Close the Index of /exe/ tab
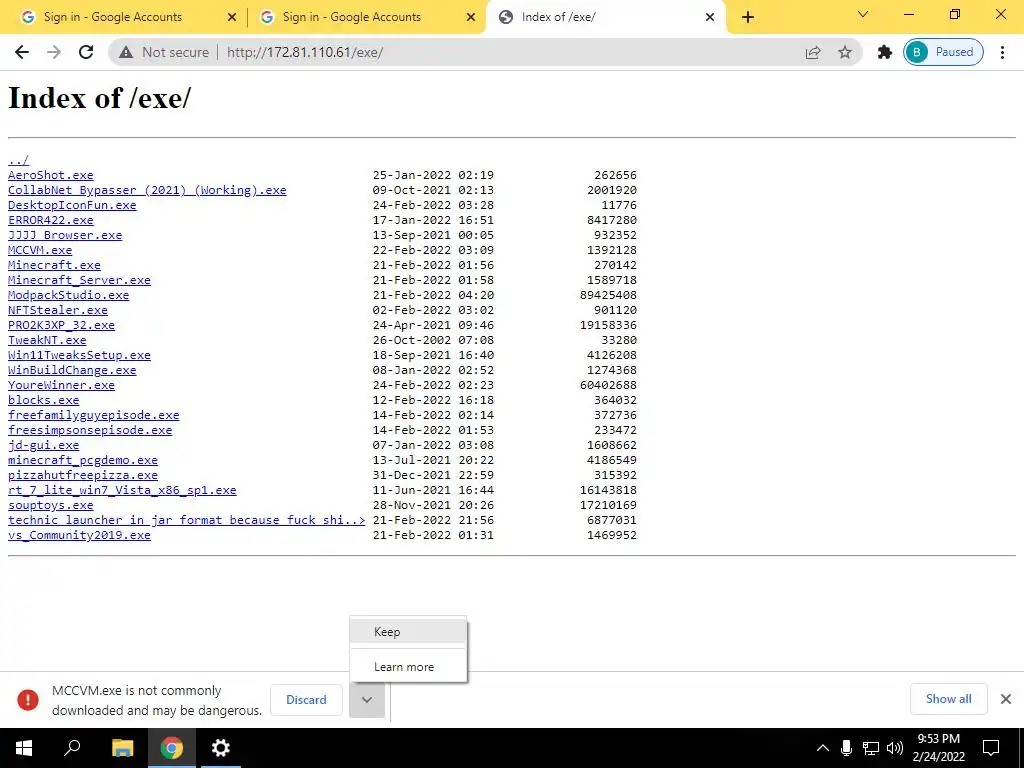The image size is (1024, 768). pos(710,18)
